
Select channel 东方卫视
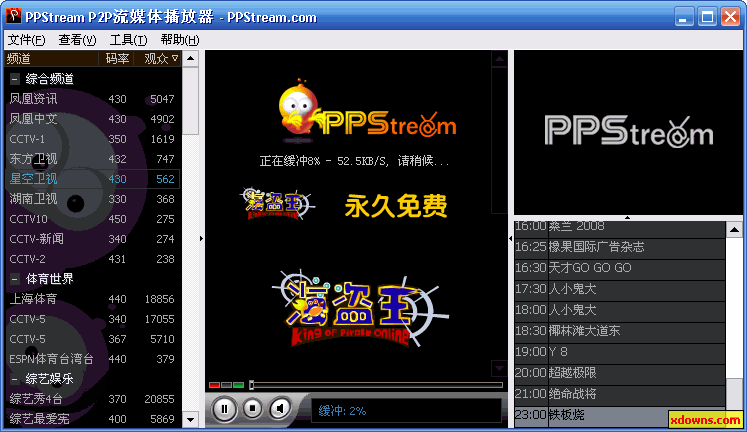(92, 159)
